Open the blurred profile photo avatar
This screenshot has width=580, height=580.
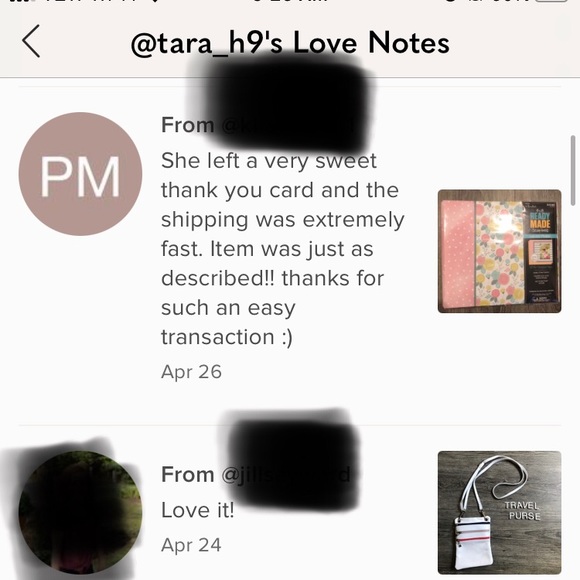coord(80,512)
